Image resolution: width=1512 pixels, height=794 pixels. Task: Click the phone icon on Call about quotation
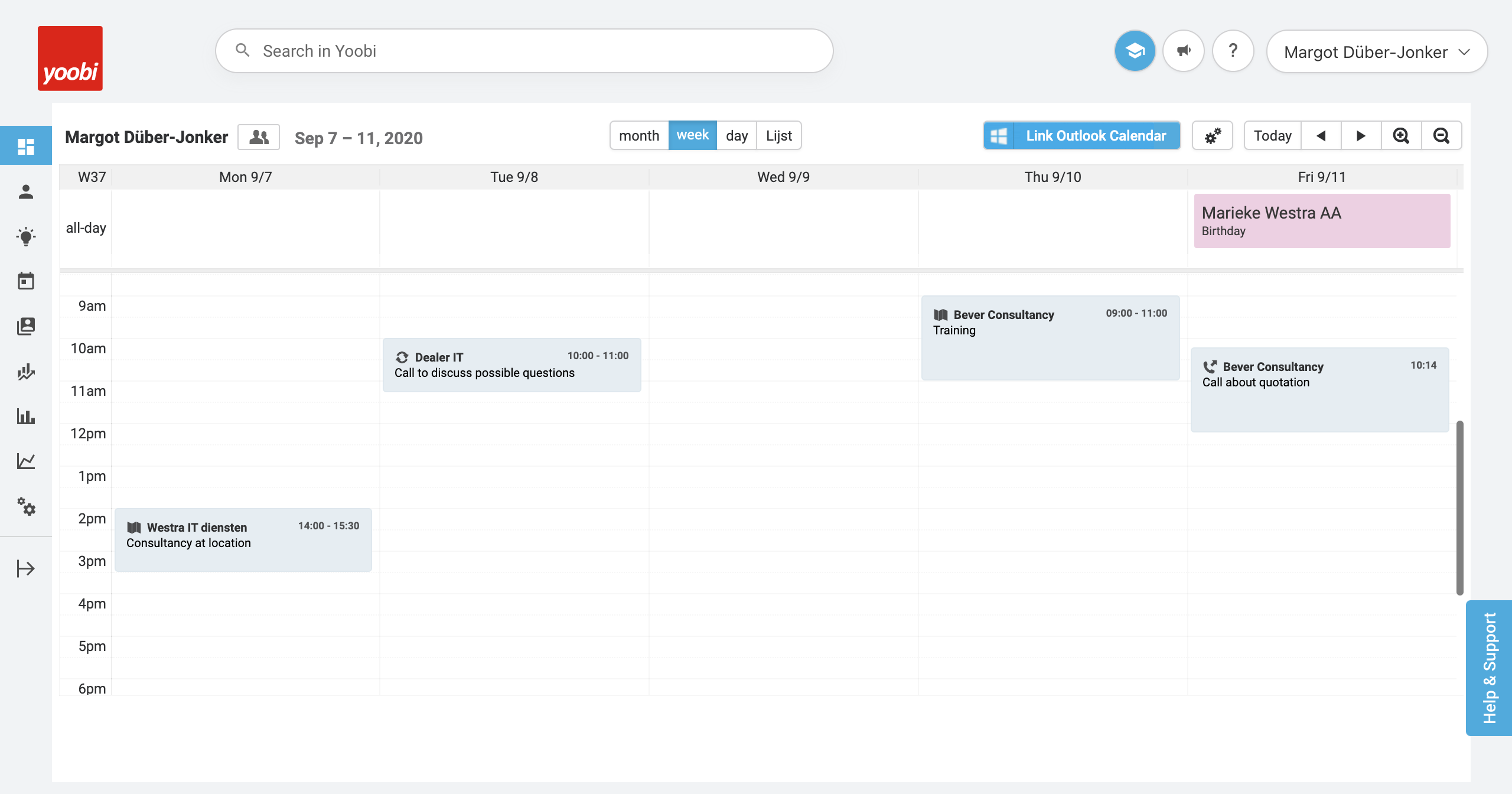pos(1210,367)
